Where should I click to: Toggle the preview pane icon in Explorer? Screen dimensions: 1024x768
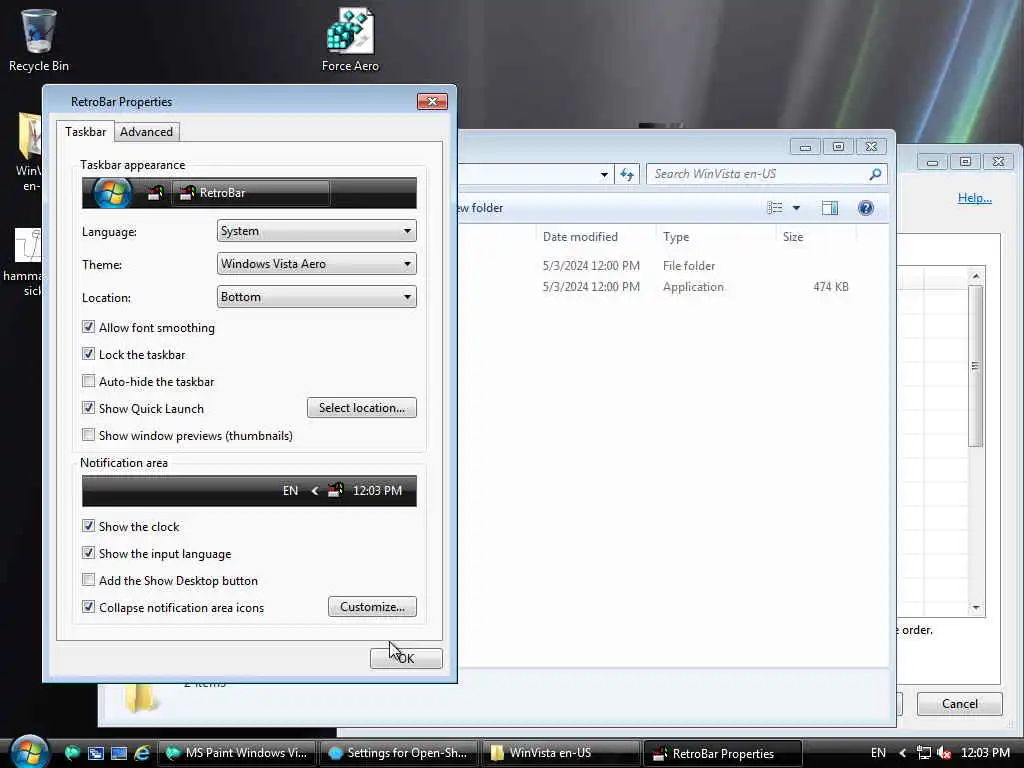pyautogui.click(x=830, y=208)
